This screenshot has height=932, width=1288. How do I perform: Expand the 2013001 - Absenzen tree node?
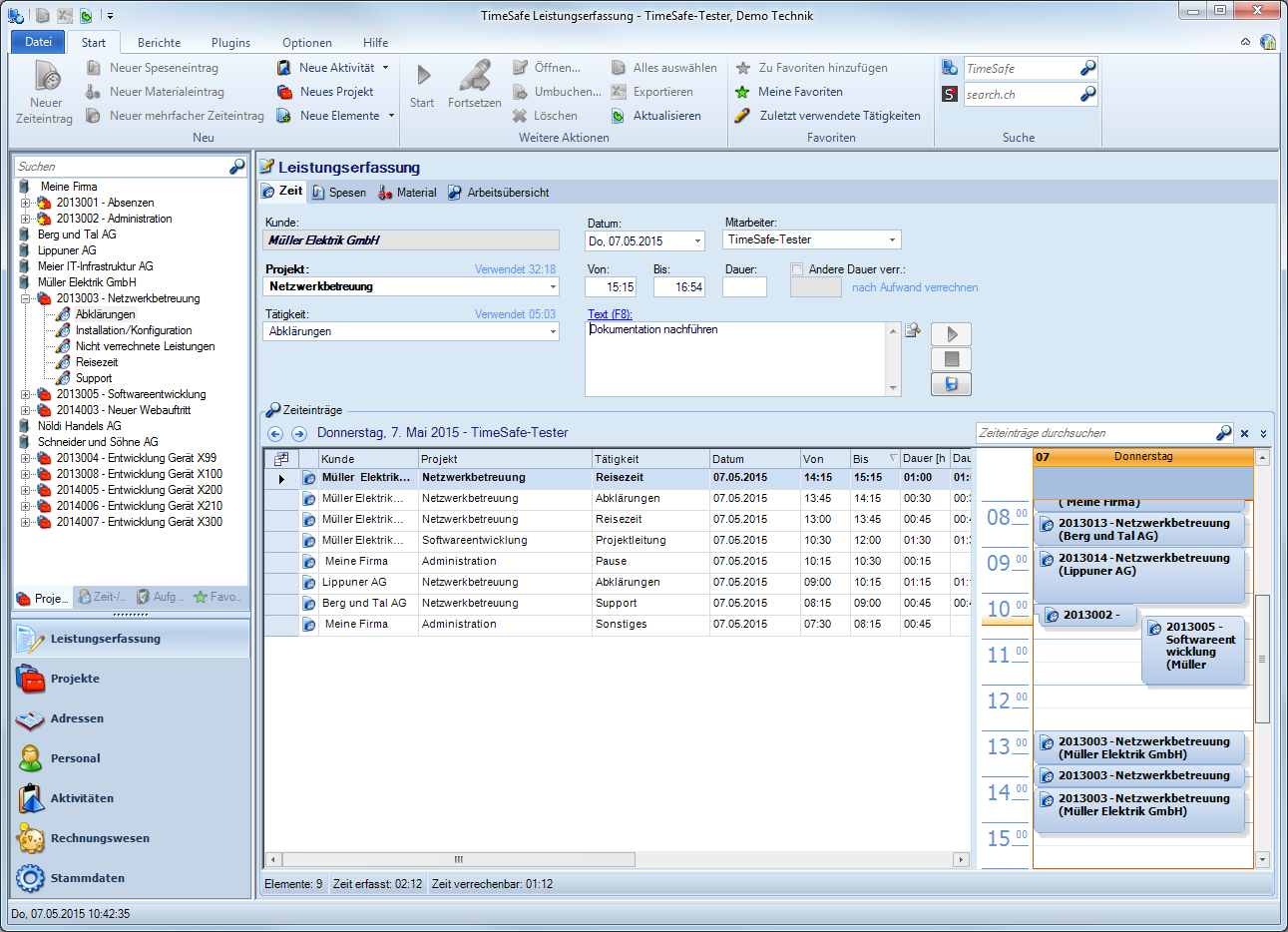click(25, 203)
